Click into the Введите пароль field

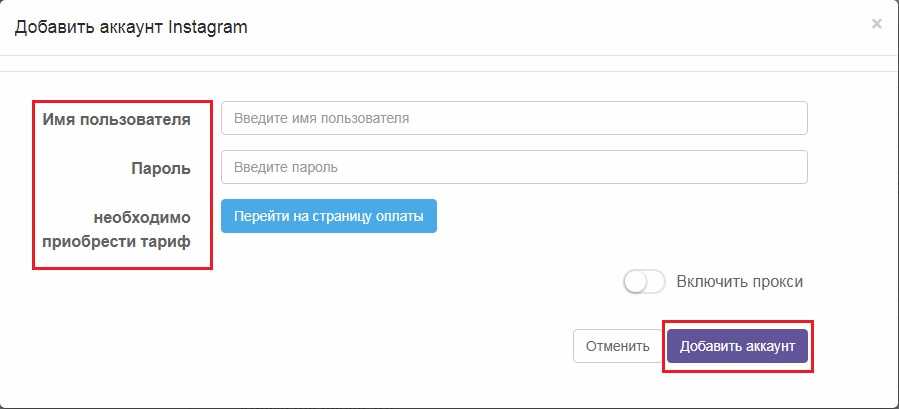click(514, 167)
